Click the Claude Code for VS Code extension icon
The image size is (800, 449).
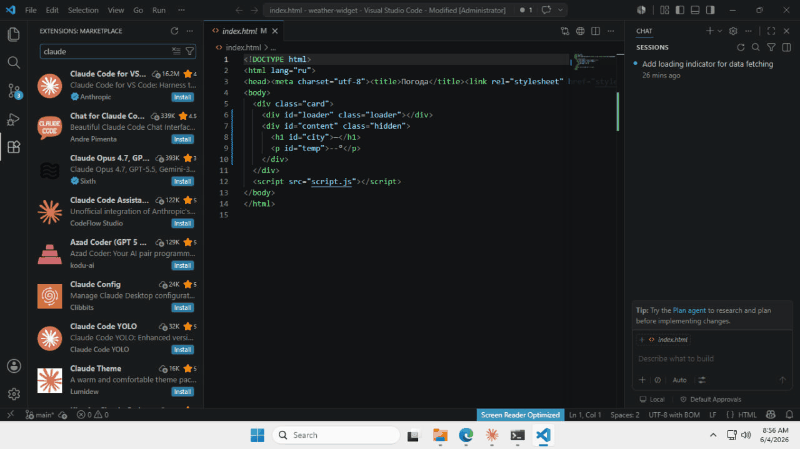[x=49, y=85]
